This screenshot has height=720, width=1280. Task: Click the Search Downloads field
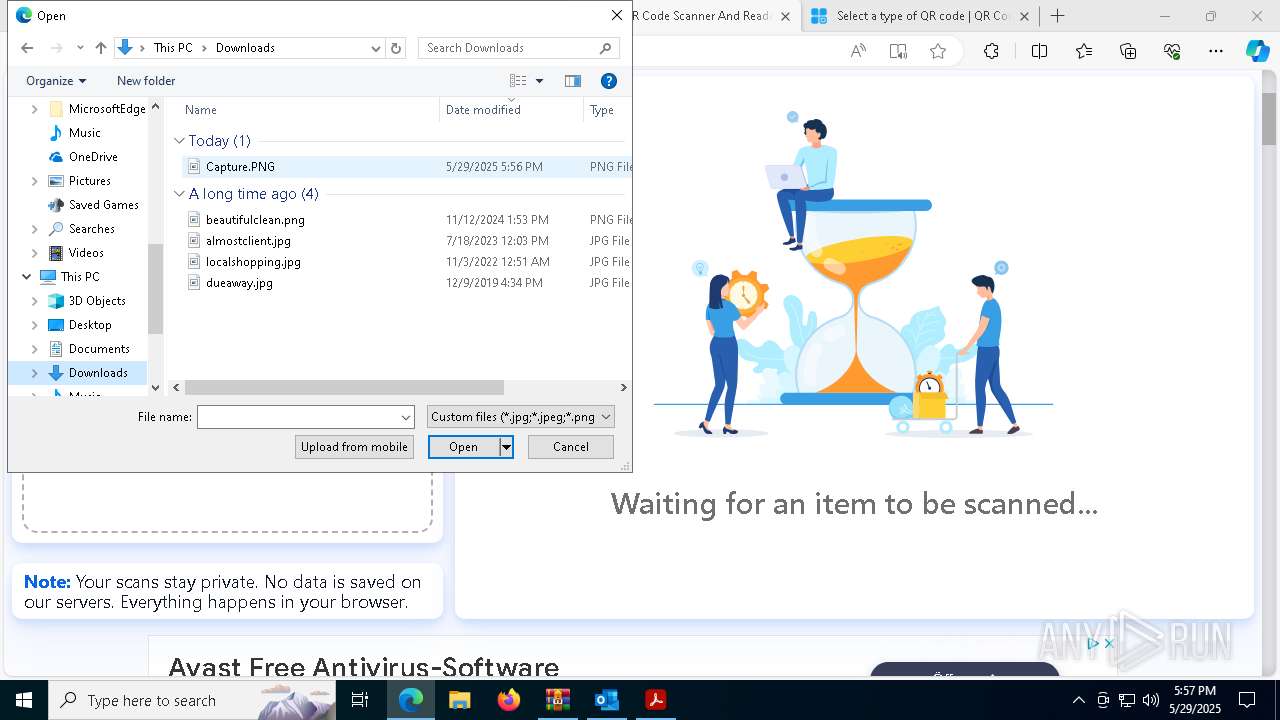[x=519, y=48]
